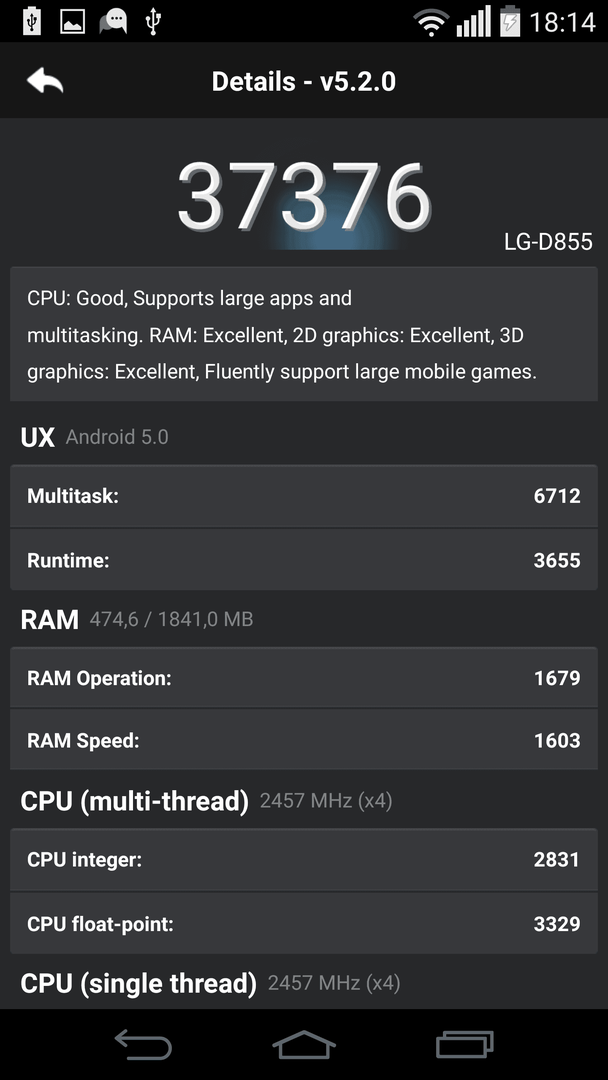Select the CPU float-point row
Viewport: 608px width, 1080px height.
304,923
